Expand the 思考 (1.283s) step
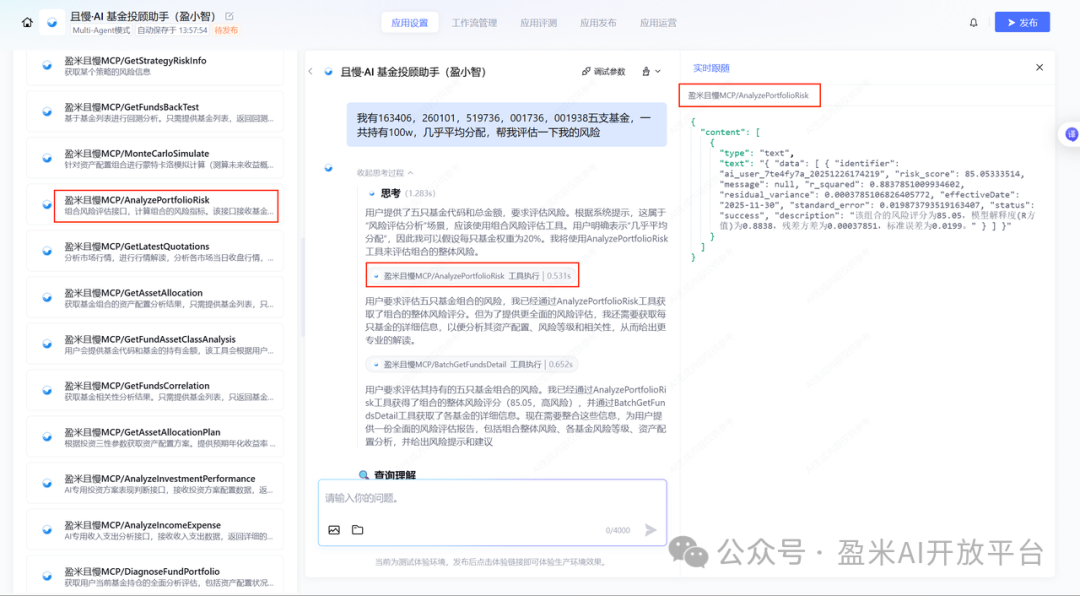Viewport: 1080px width, 596px height. (402, 193)
